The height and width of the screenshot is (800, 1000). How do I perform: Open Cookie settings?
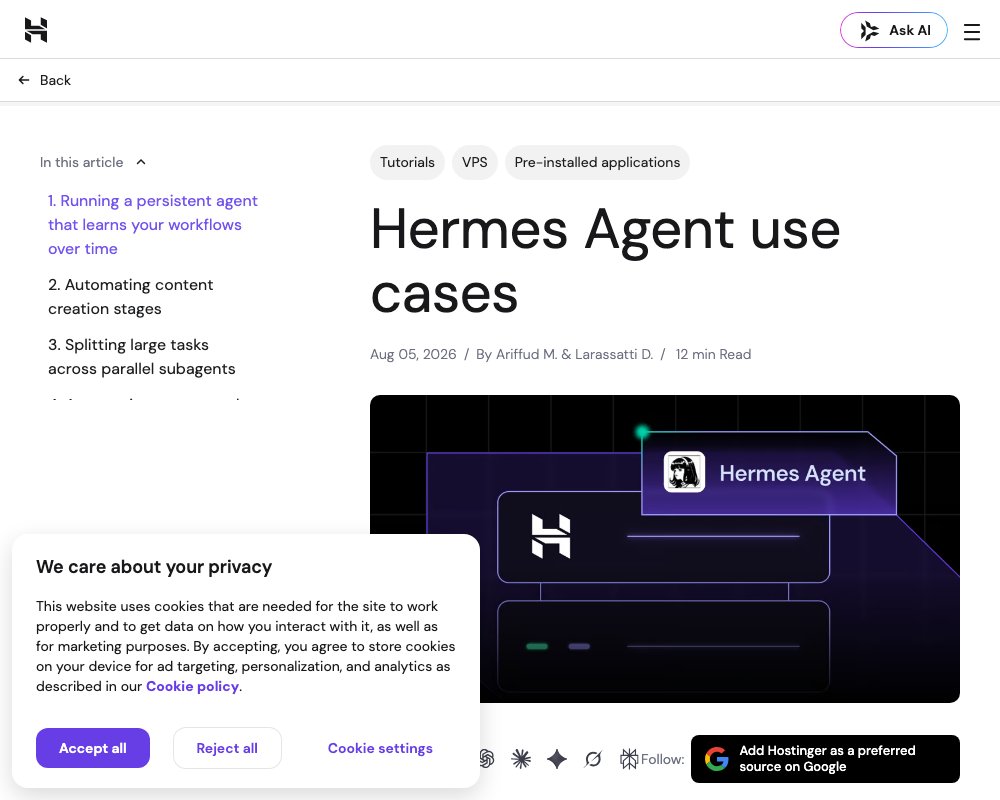tap(380, 748)
